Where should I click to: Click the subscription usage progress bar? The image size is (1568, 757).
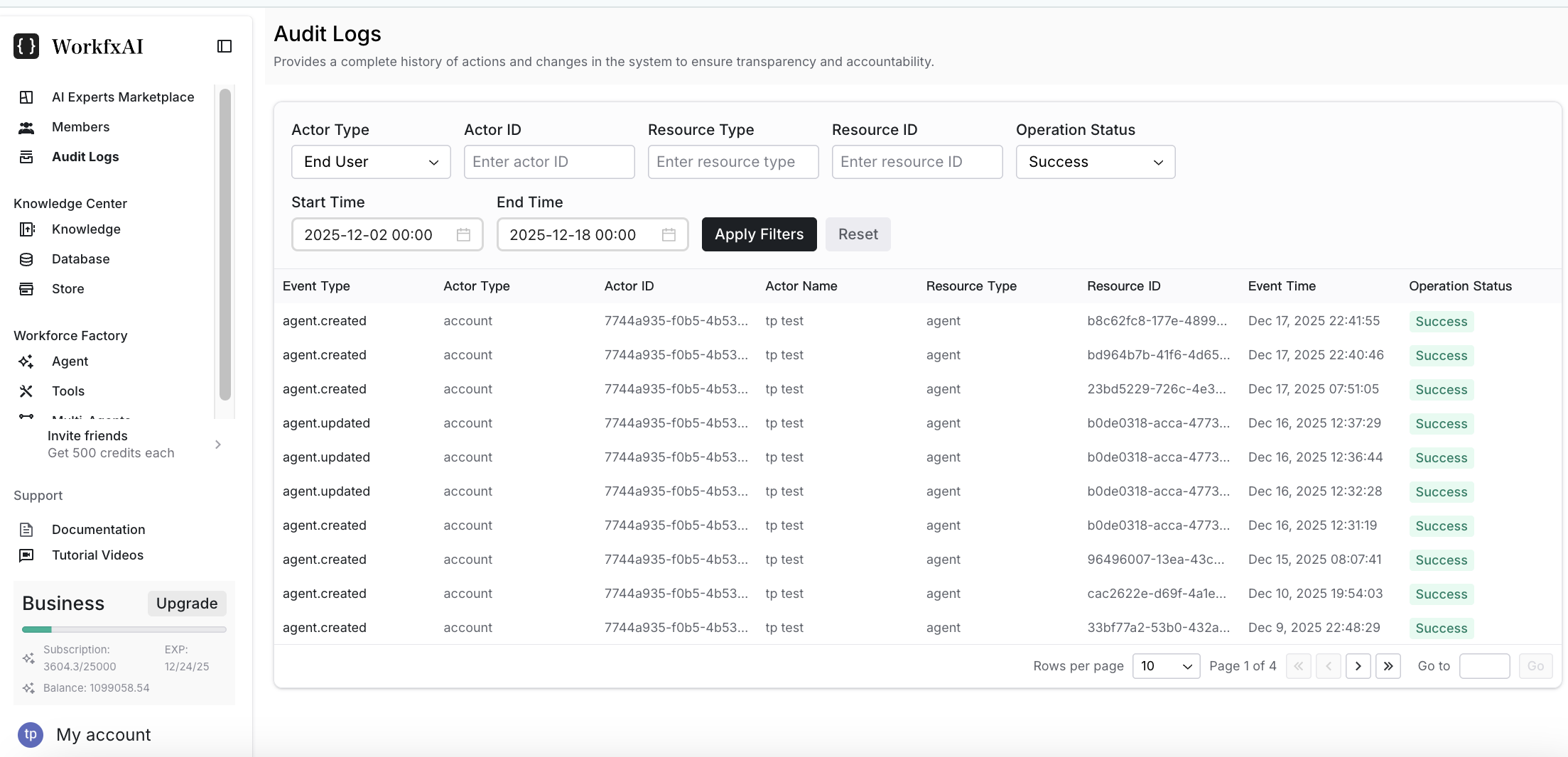pyautogui.click(x=124, y=629)
